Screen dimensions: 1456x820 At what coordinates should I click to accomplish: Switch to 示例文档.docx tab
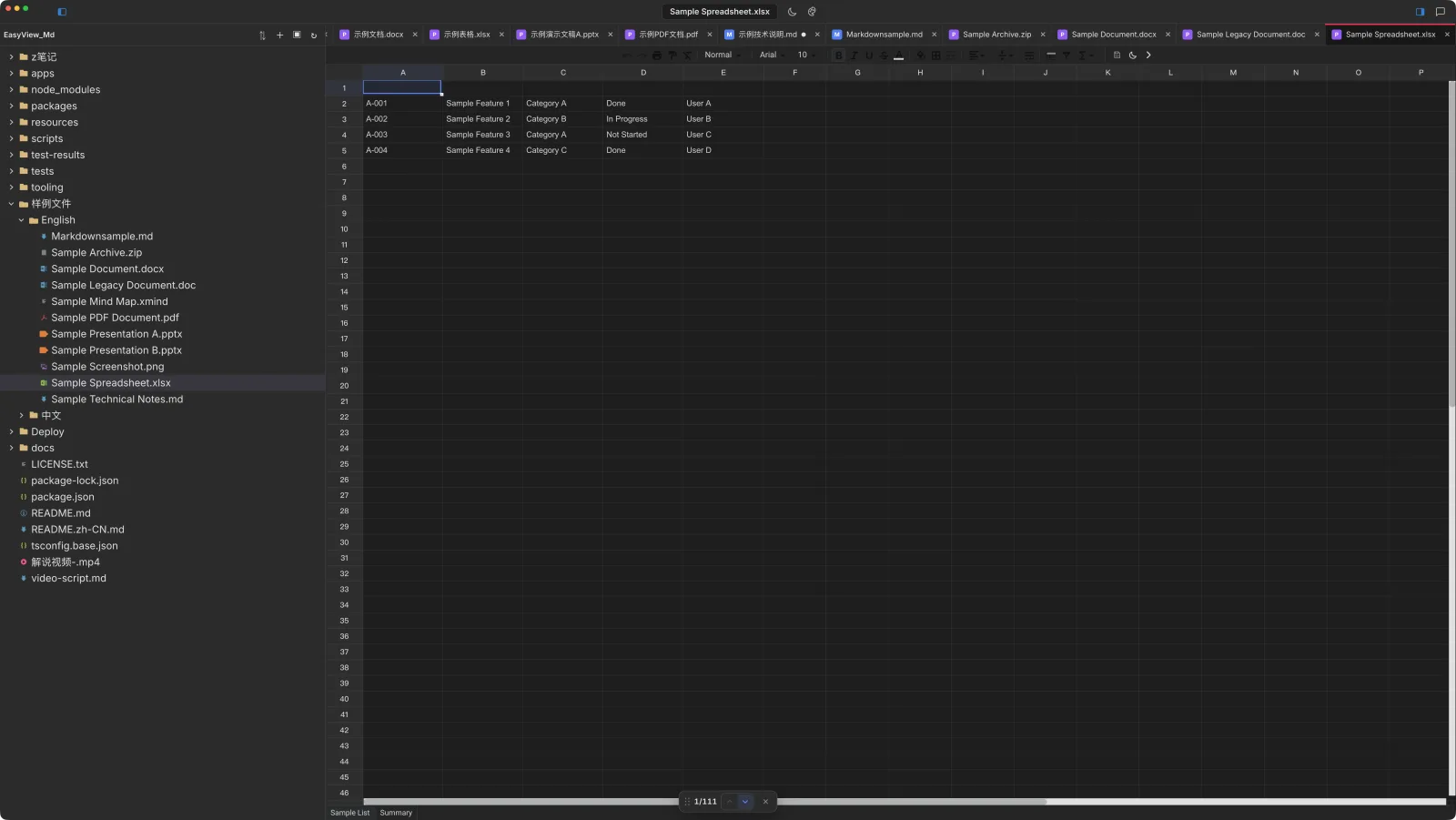click(x=378, y=35)
